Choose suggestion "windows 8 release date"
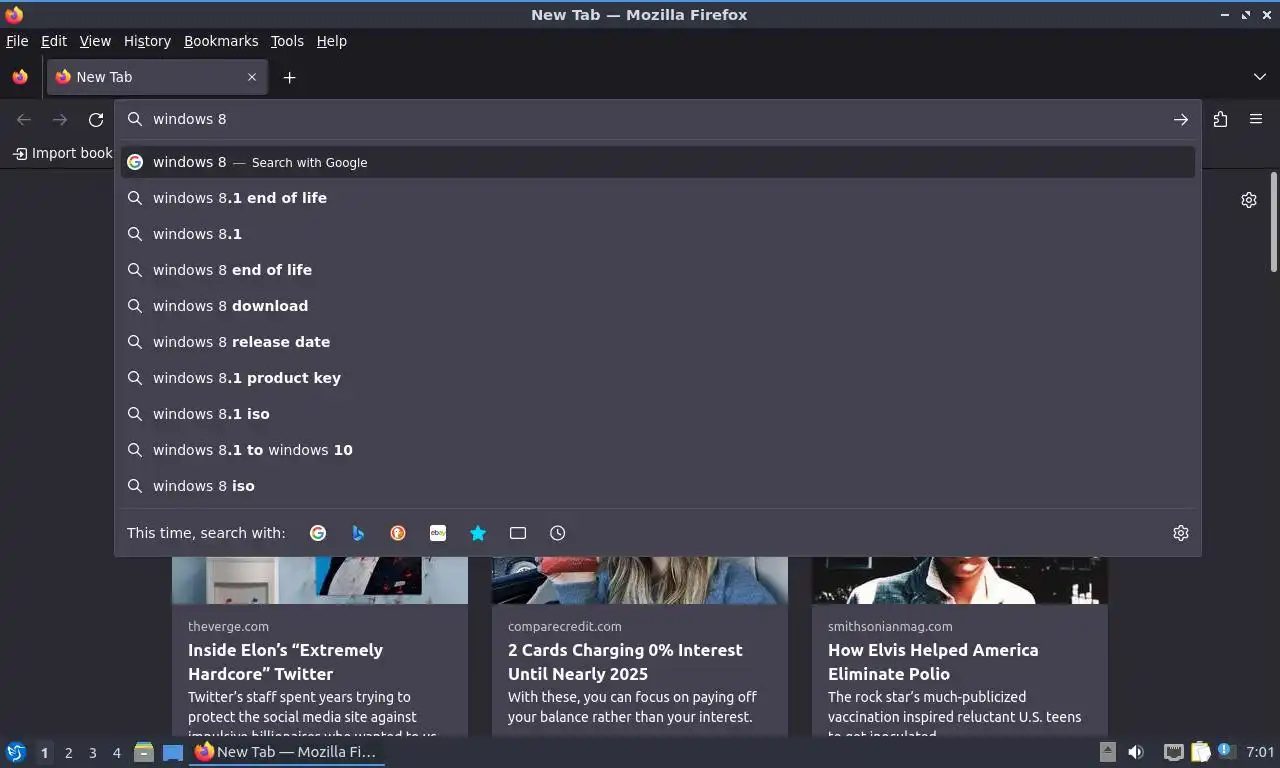Screen dimensions: 1280x768 [x=658, y=342]
